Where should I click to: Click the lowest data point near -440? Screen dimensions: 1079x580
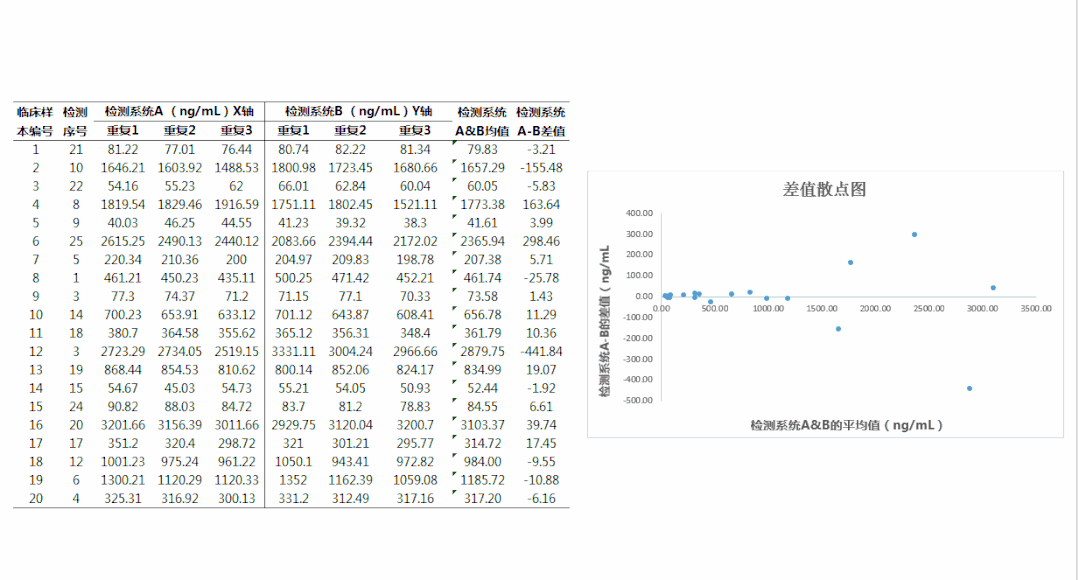coord(969,388)
